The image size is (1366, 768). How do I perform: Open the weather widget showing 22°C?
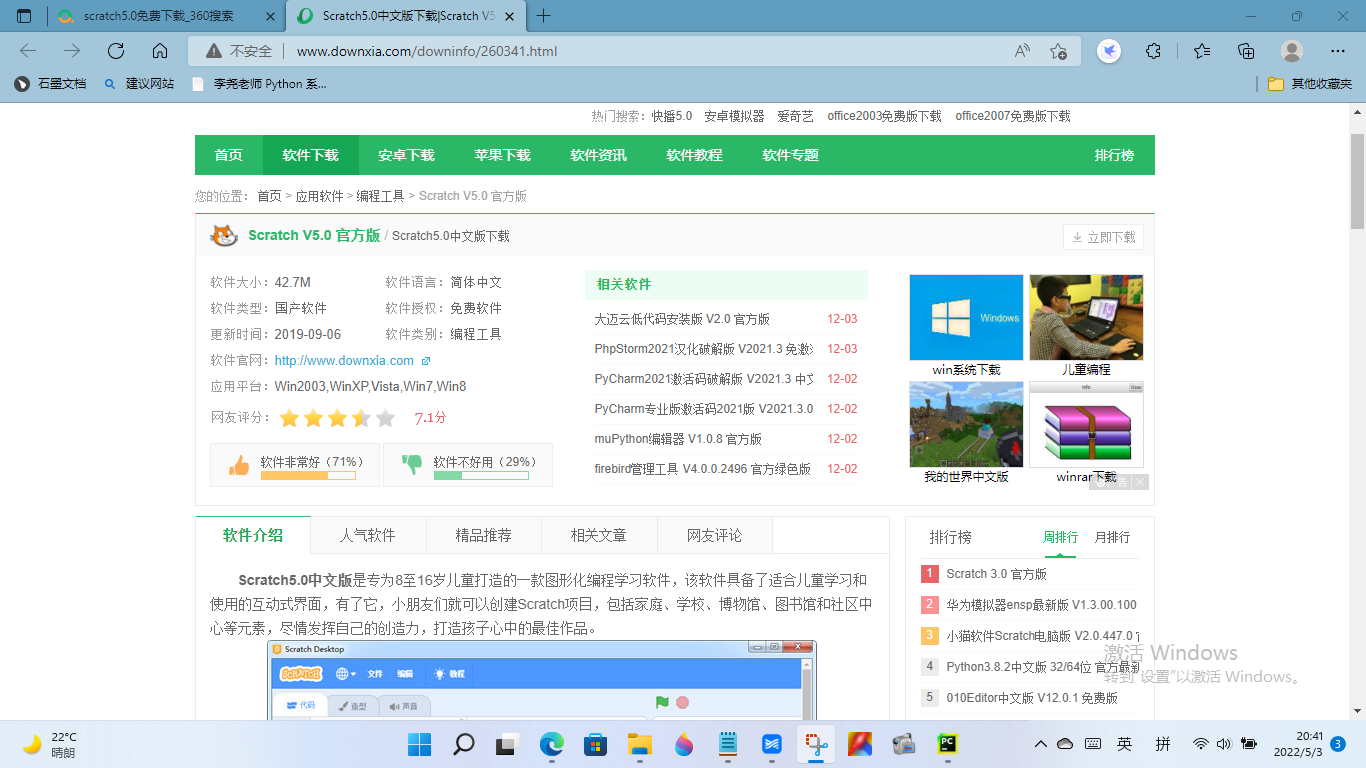tap(50, 744)
